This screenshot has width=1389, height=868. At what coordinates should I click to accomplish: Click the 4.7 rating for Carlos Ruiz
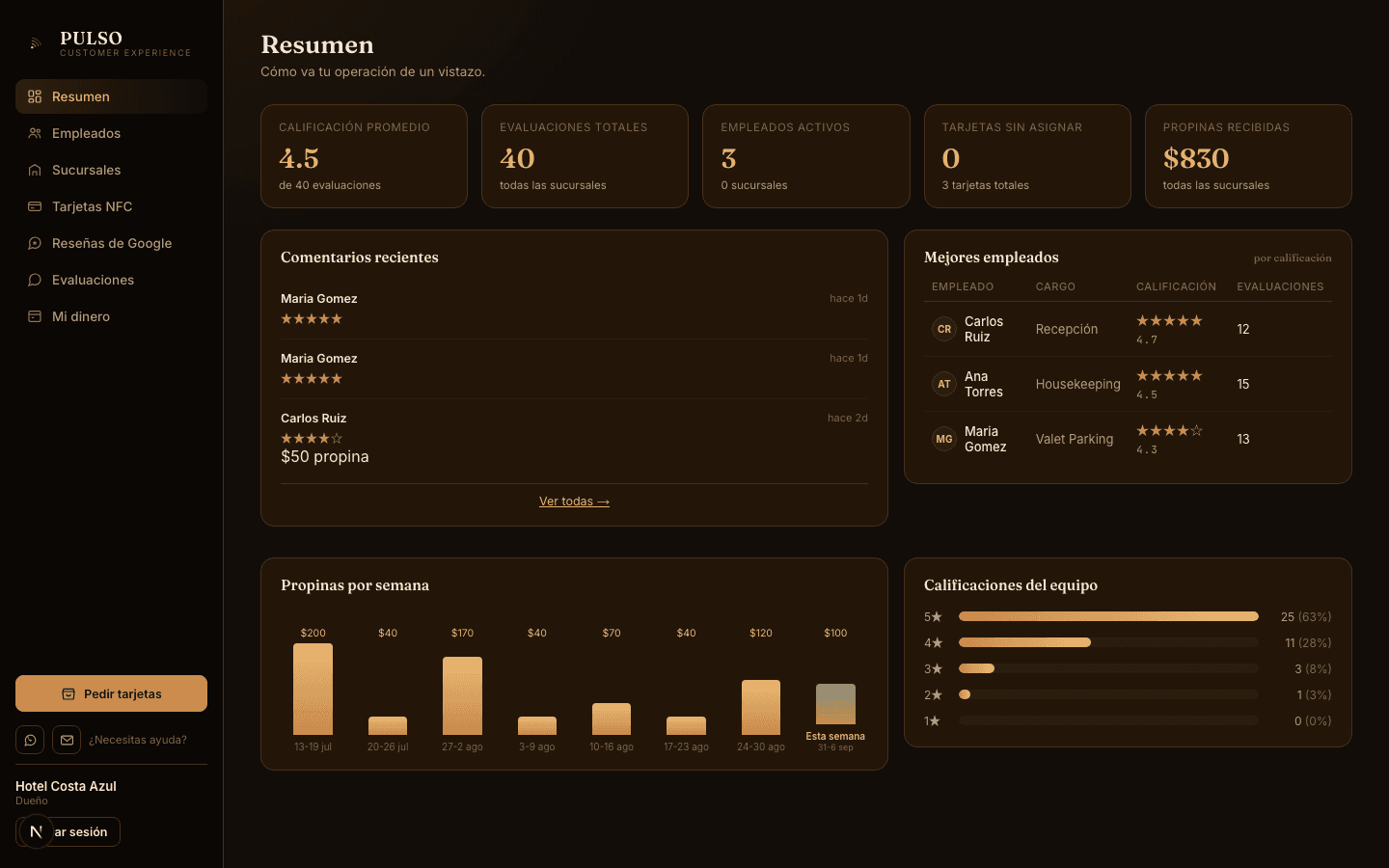coord(1147,339)
